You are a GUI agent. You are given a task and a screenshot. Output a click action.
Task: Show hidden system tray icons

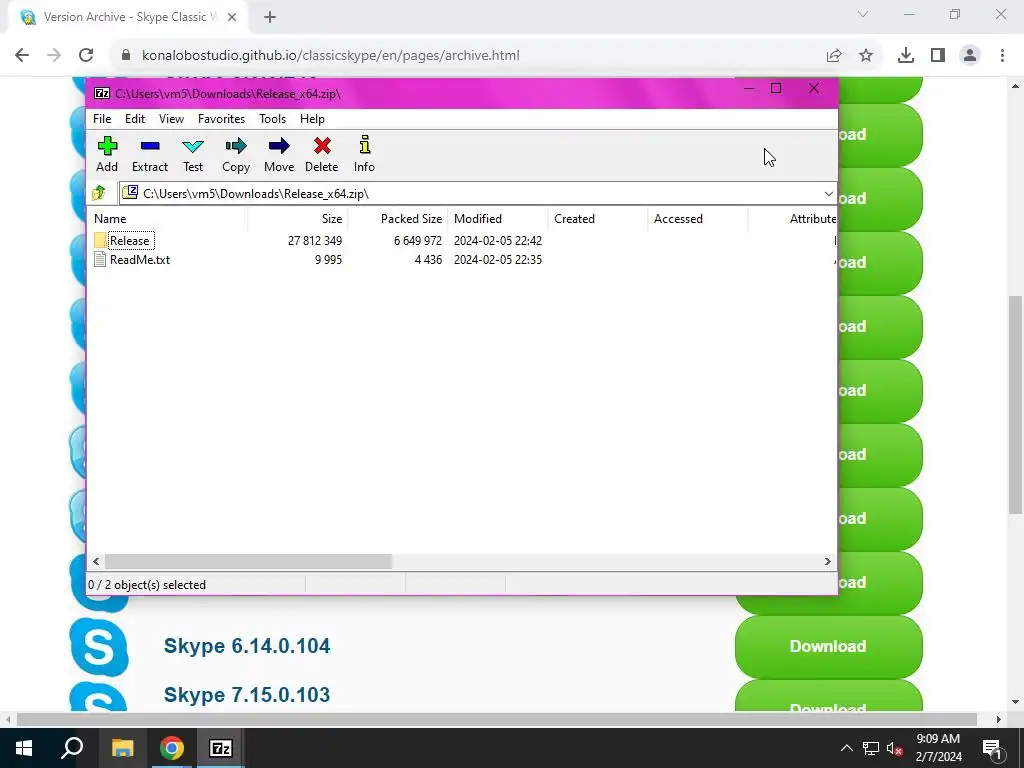(x=846, y=748)
